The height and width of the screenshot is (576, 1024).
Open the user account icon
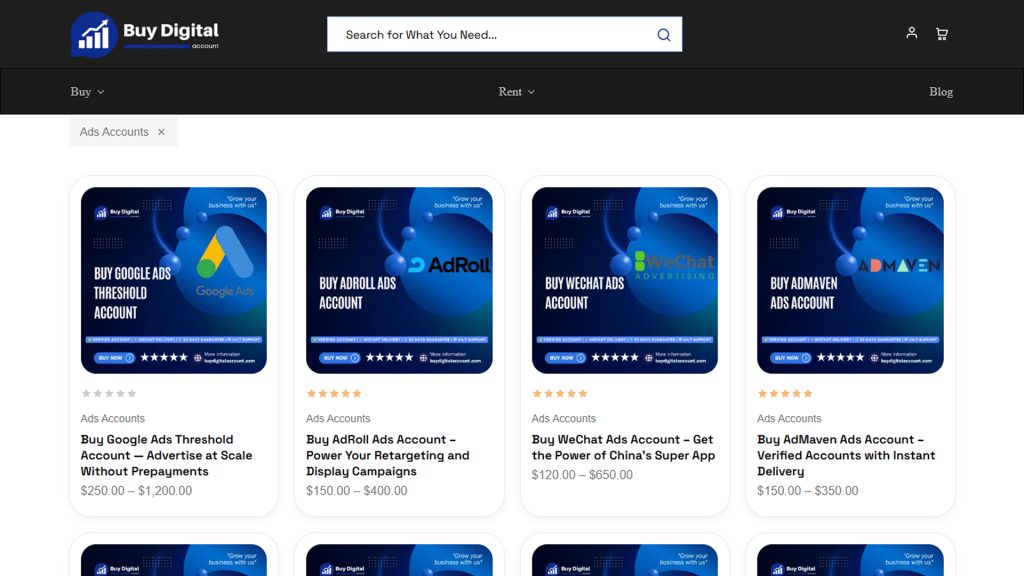click(x=912, y=33)
